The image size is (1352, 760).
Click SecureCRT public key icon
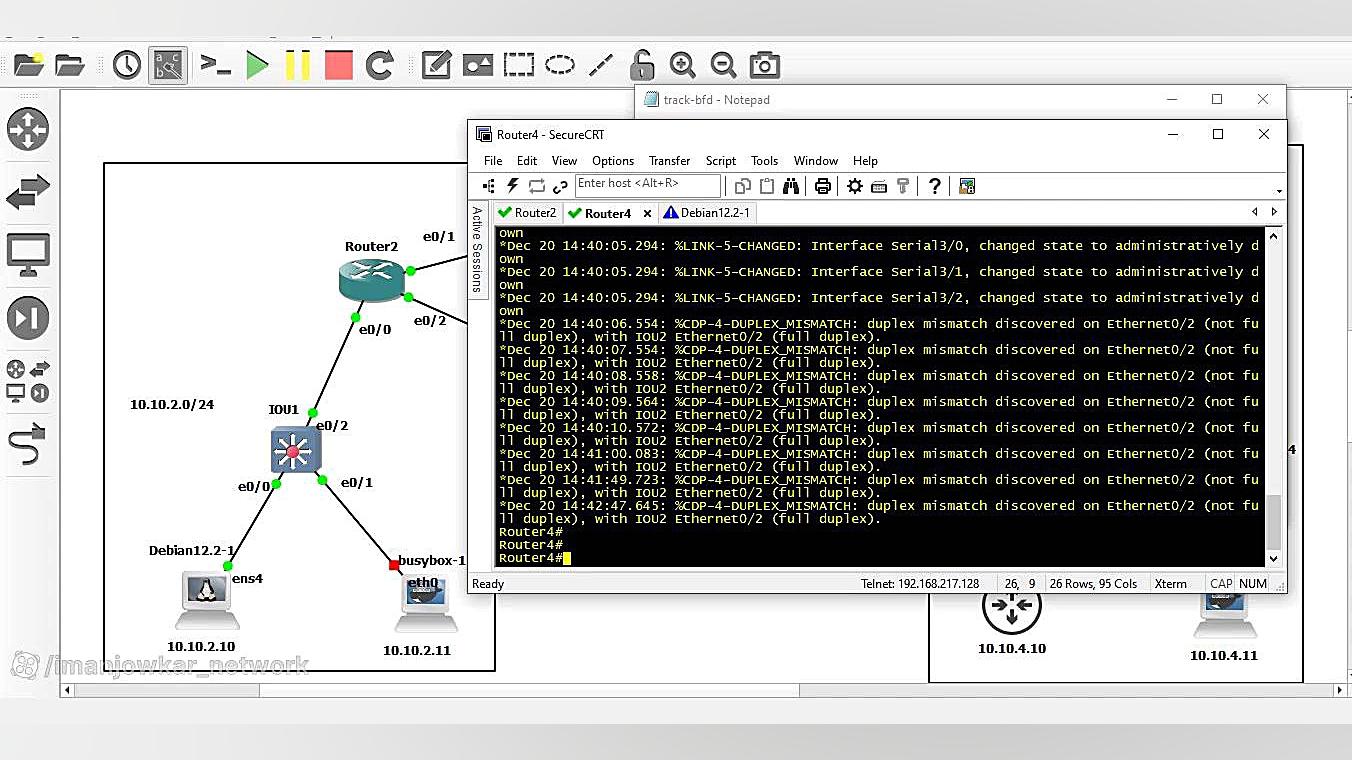tap(902, 186)
